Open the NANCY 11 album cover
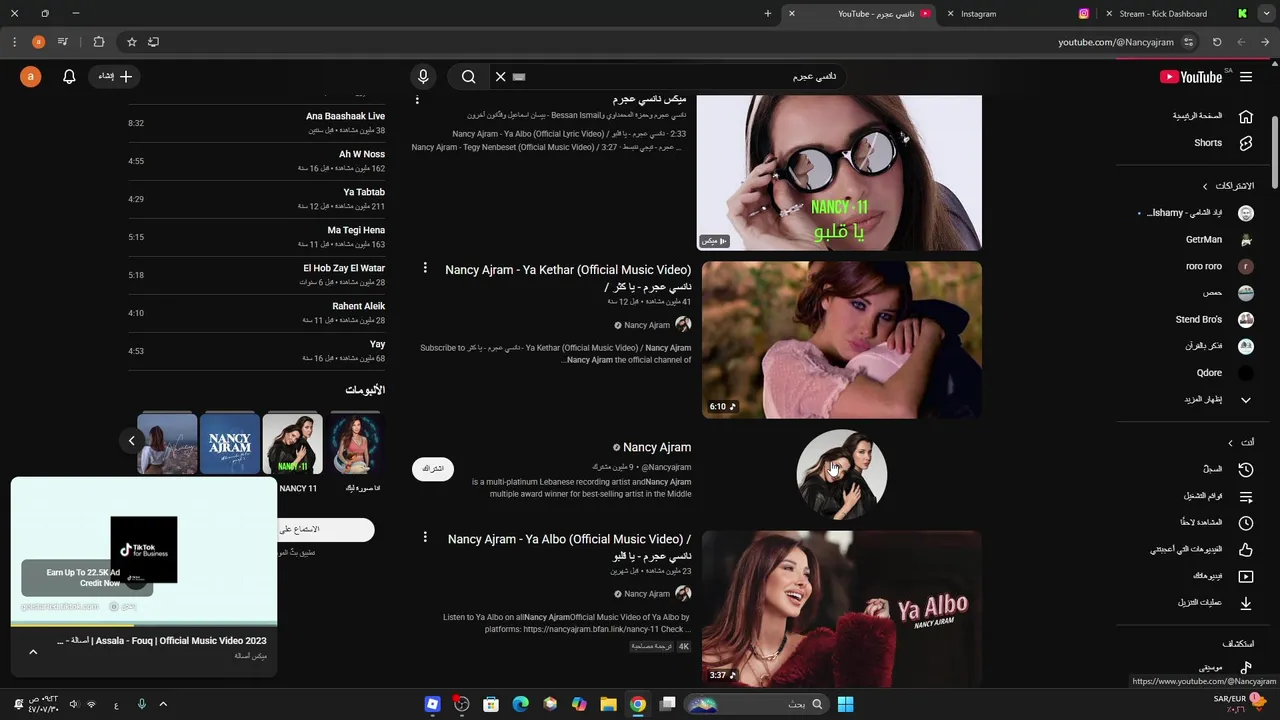 292,443
